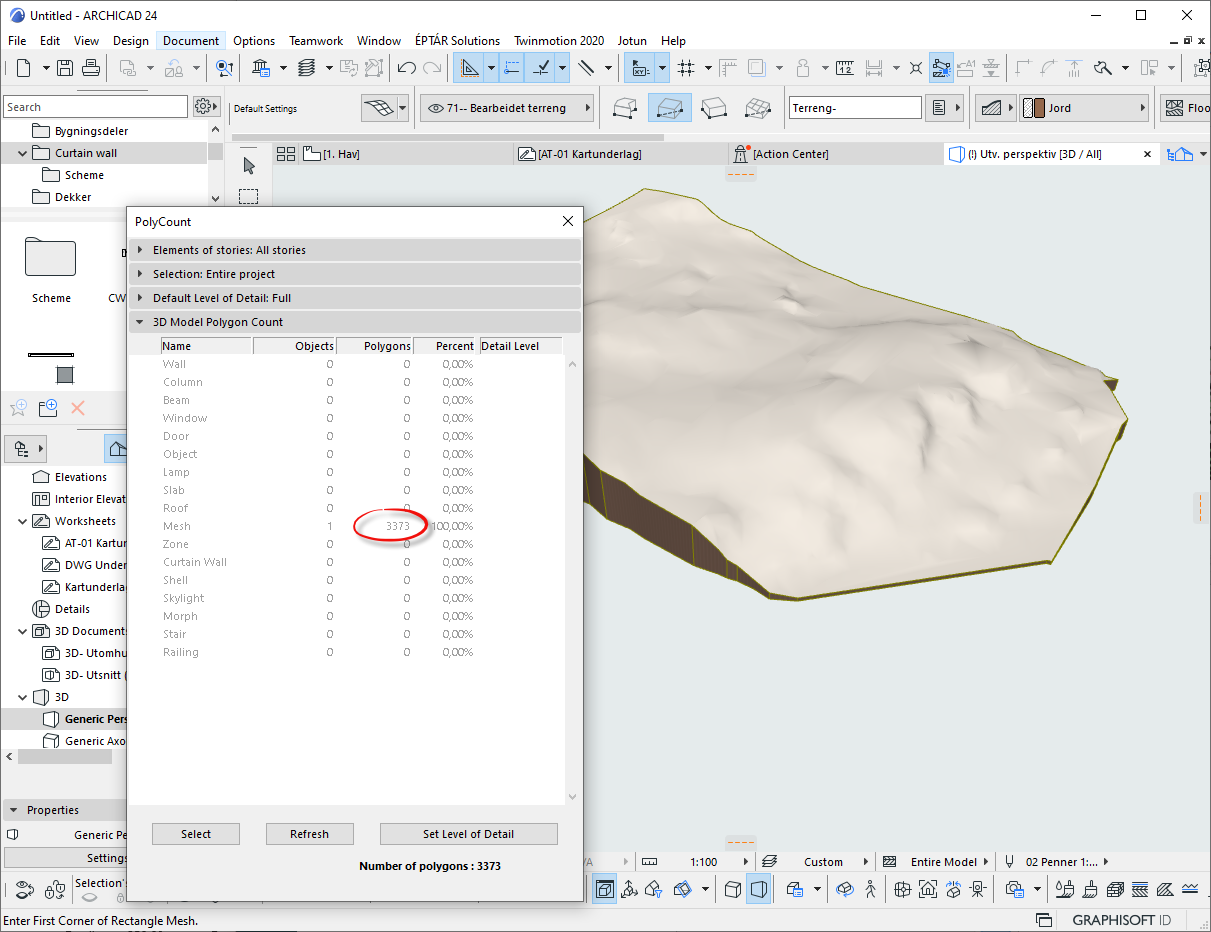The width and height of the screenshot is (1211, 932).
Task: Click the new favorite star icon
Action: coord(18,408)
